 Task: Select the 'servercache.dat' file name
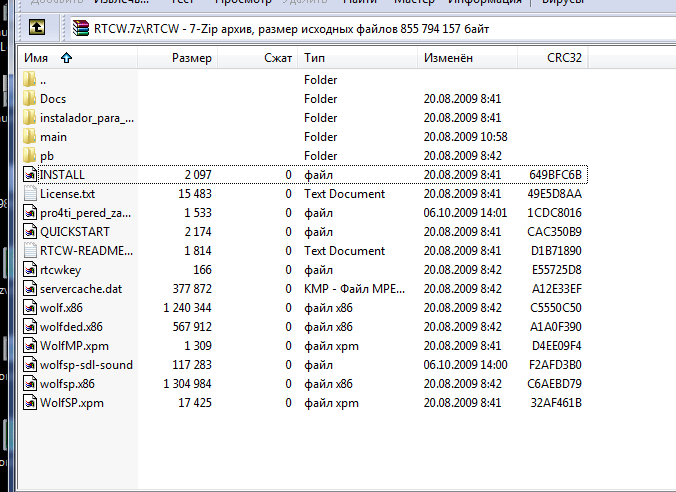[81, 289]
